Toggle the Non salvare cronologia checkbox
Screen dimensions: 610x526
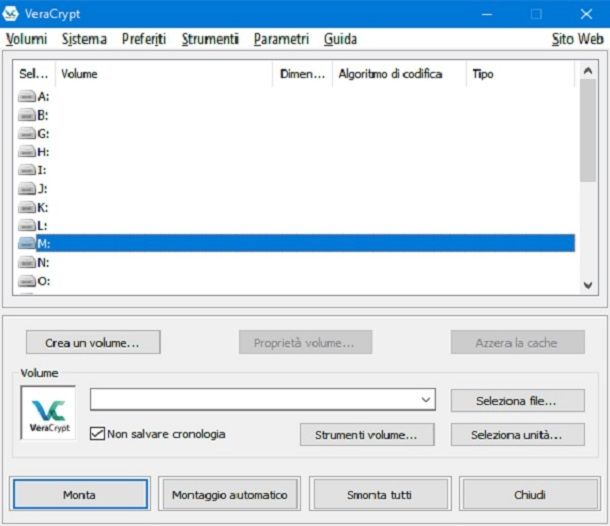(x=97, y=433)
